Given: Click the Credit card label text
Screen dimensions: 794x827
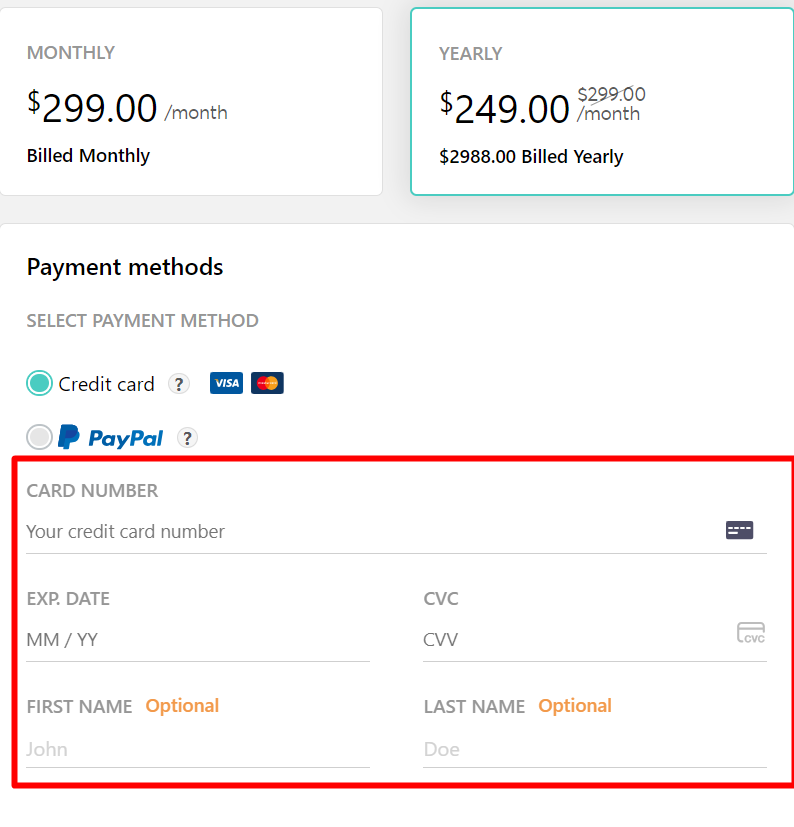Looking at the screenshot, I should (x=106, y=384).
